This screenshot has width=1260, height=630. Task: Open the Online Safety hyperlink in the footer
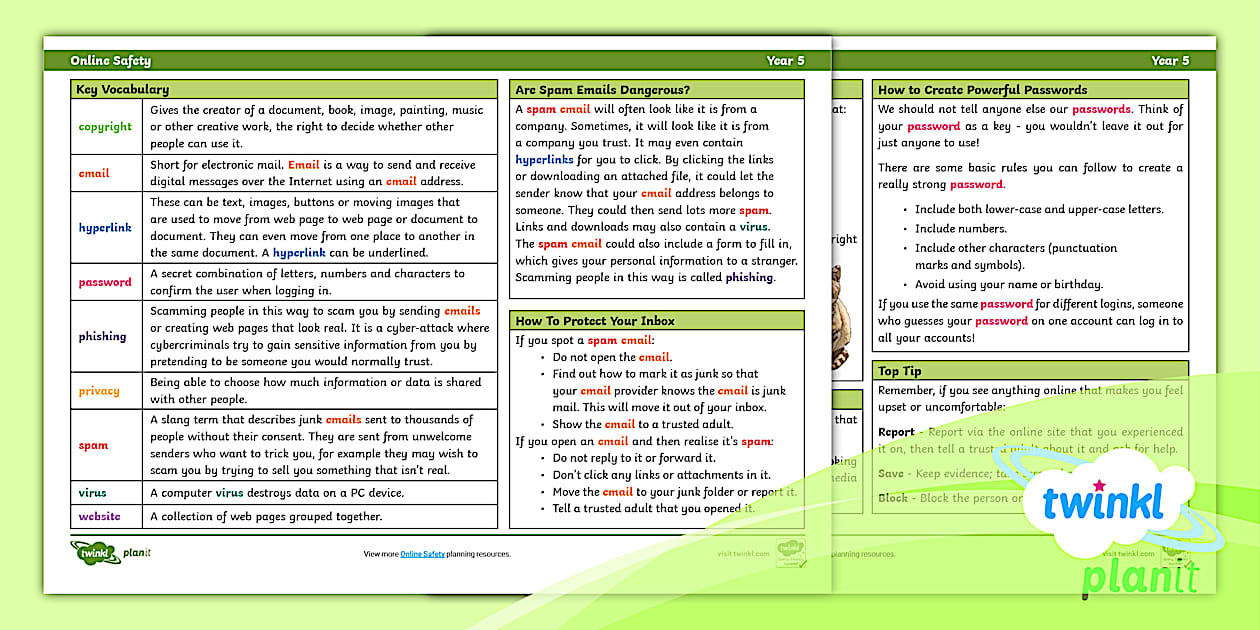click(422, 554)
